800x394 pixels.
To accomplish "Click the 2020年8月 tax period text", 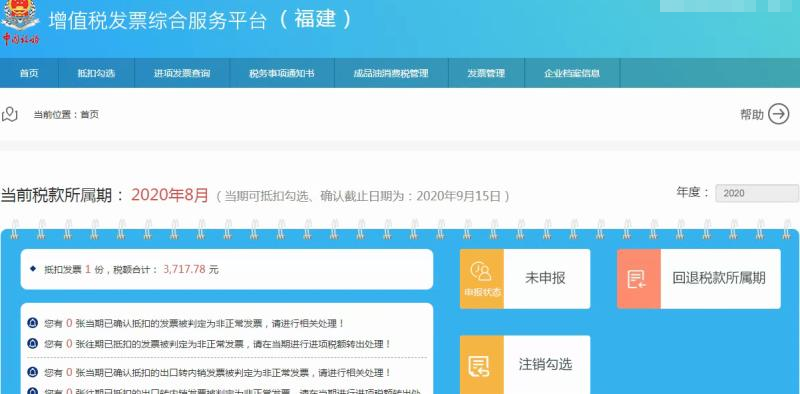I will click(x=170, y=195).
